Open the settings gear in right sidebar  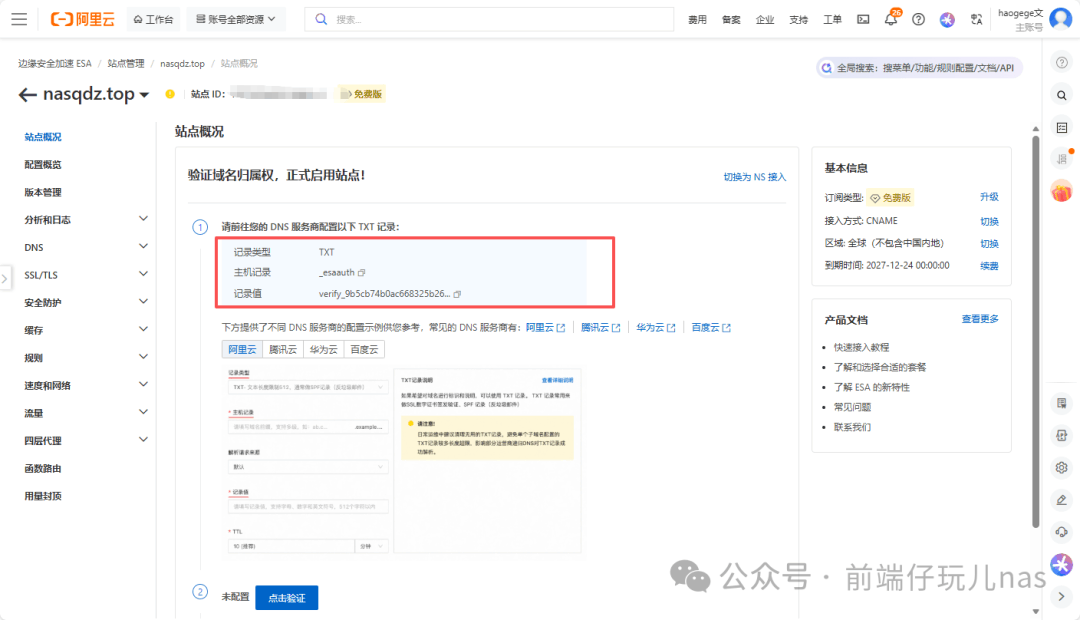tap(1062, 467)
